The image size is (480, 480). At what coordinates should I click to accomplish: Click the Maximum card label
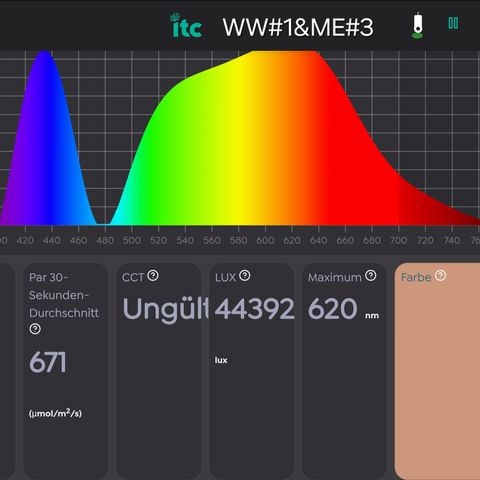coord(335,277)
